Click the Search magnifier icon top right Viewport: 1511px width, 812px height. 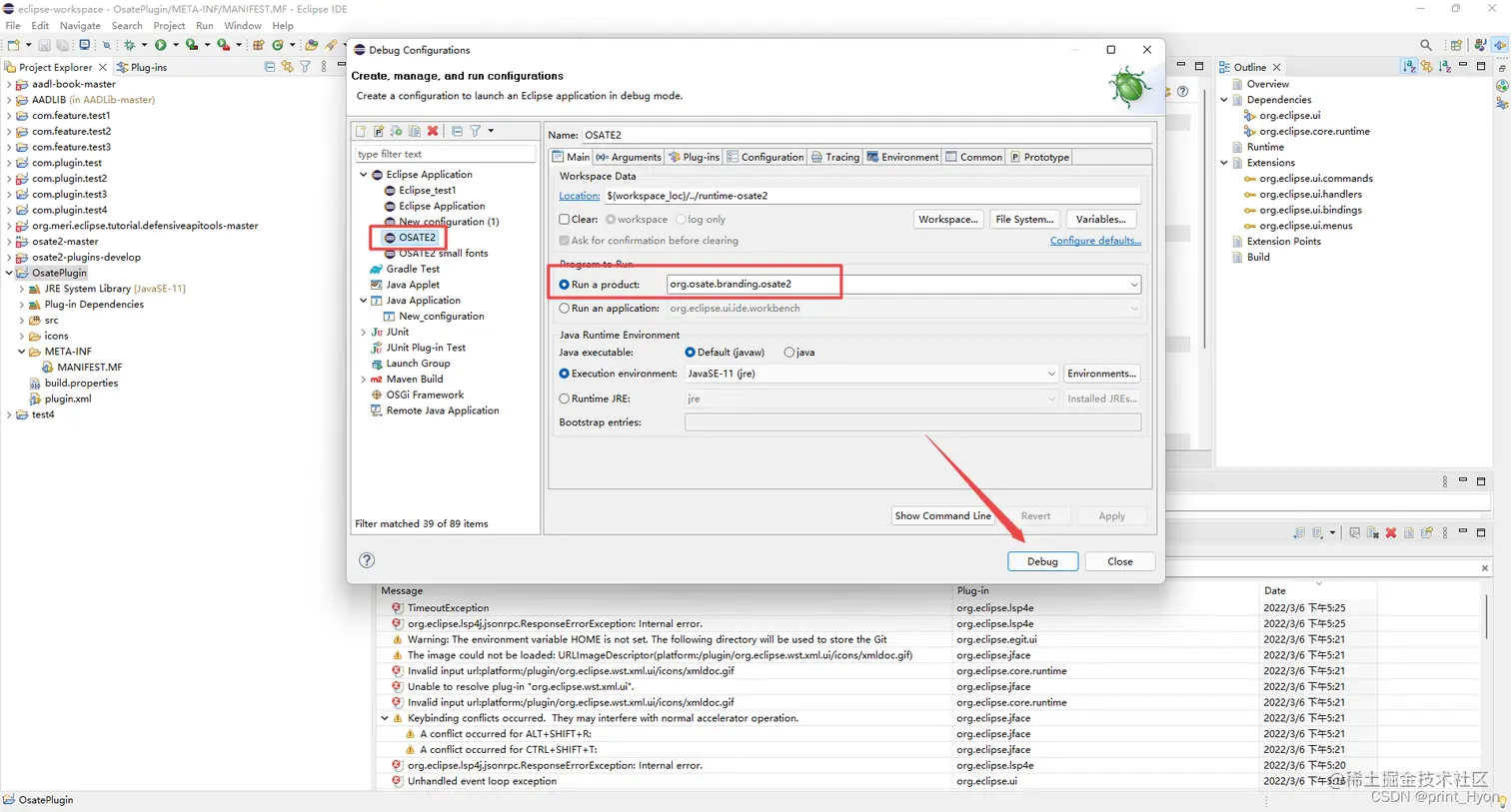point(1426,45)
